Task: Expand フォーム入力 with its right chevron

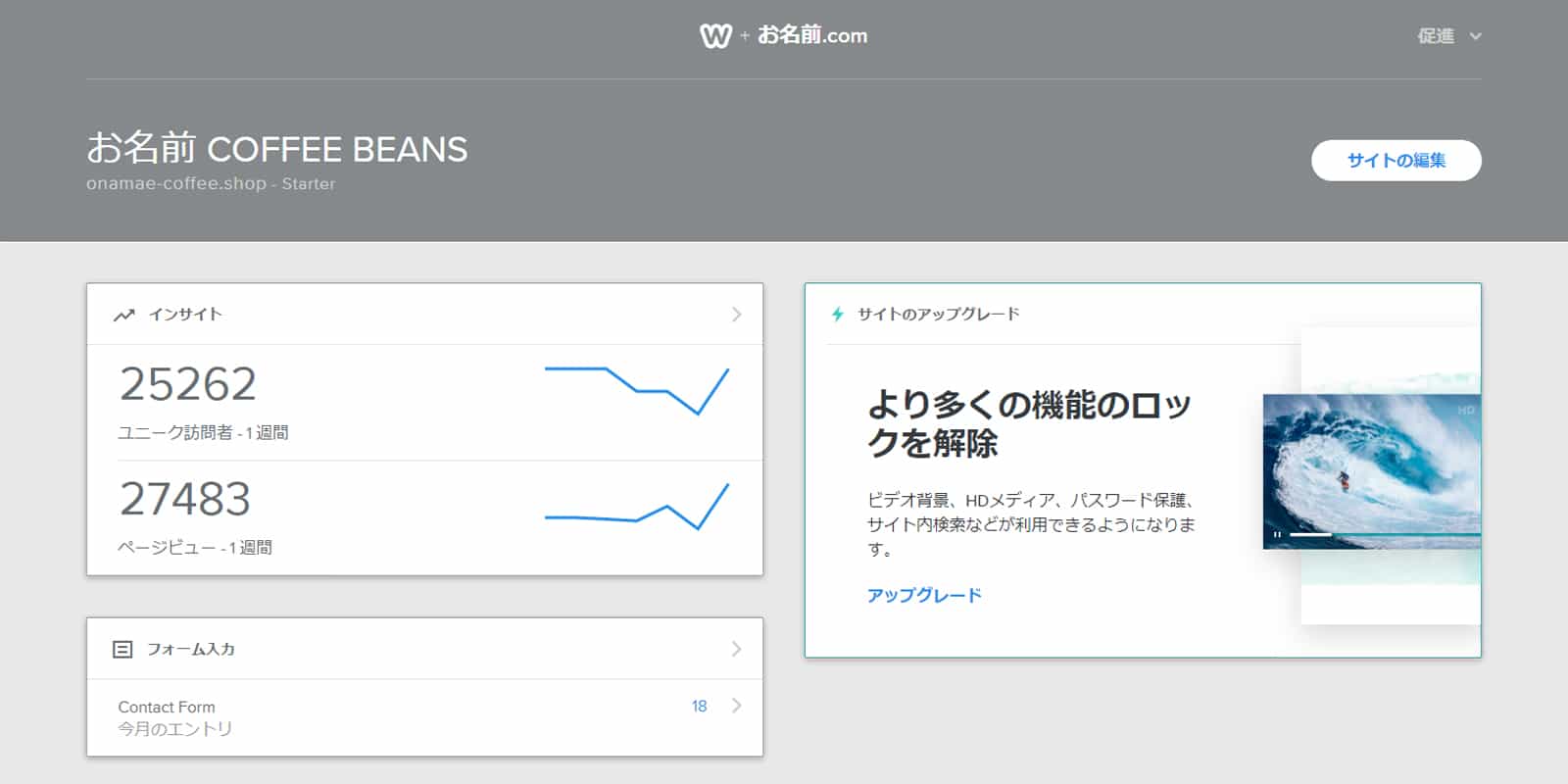Action: 737,649
